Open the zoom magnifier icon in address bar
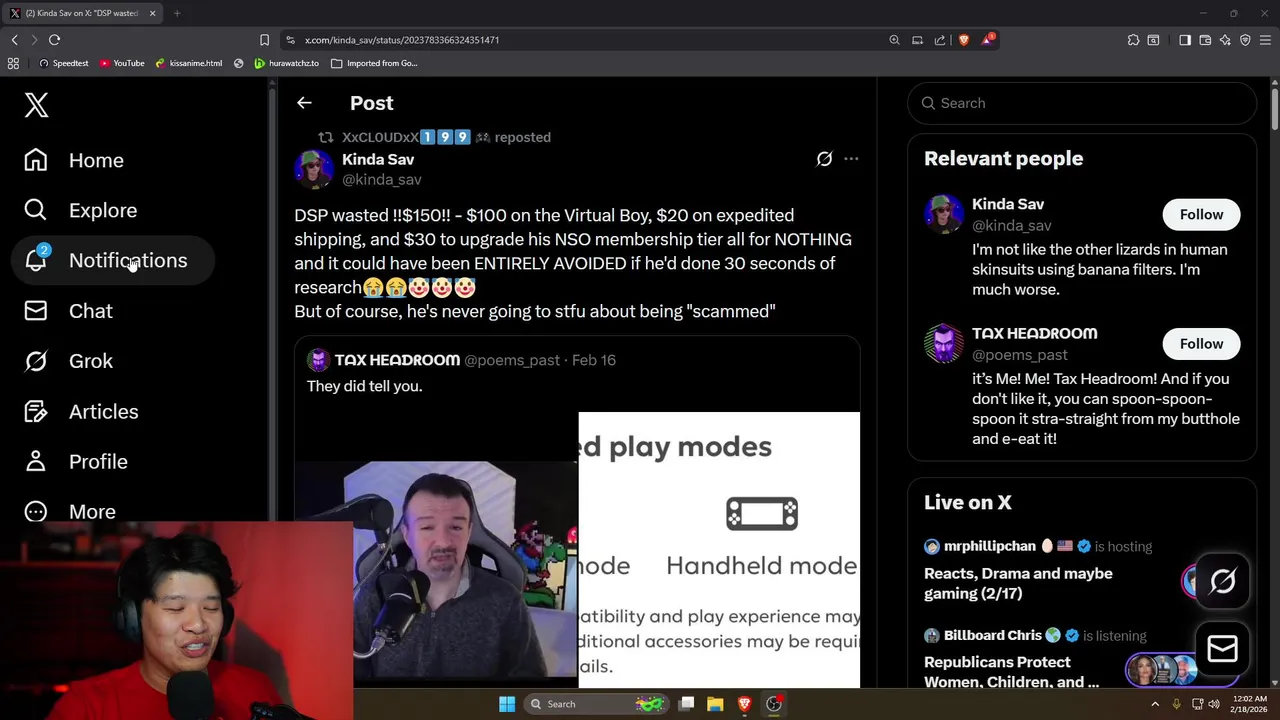1280x720 pixels. 894,40
